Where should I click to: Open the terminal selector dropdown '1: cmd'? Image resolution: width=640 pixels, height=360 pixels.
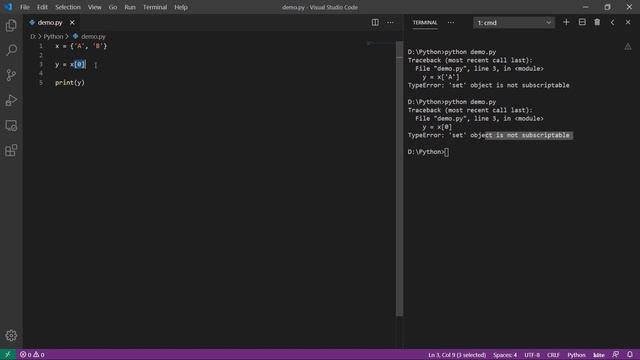click(514, 22)
